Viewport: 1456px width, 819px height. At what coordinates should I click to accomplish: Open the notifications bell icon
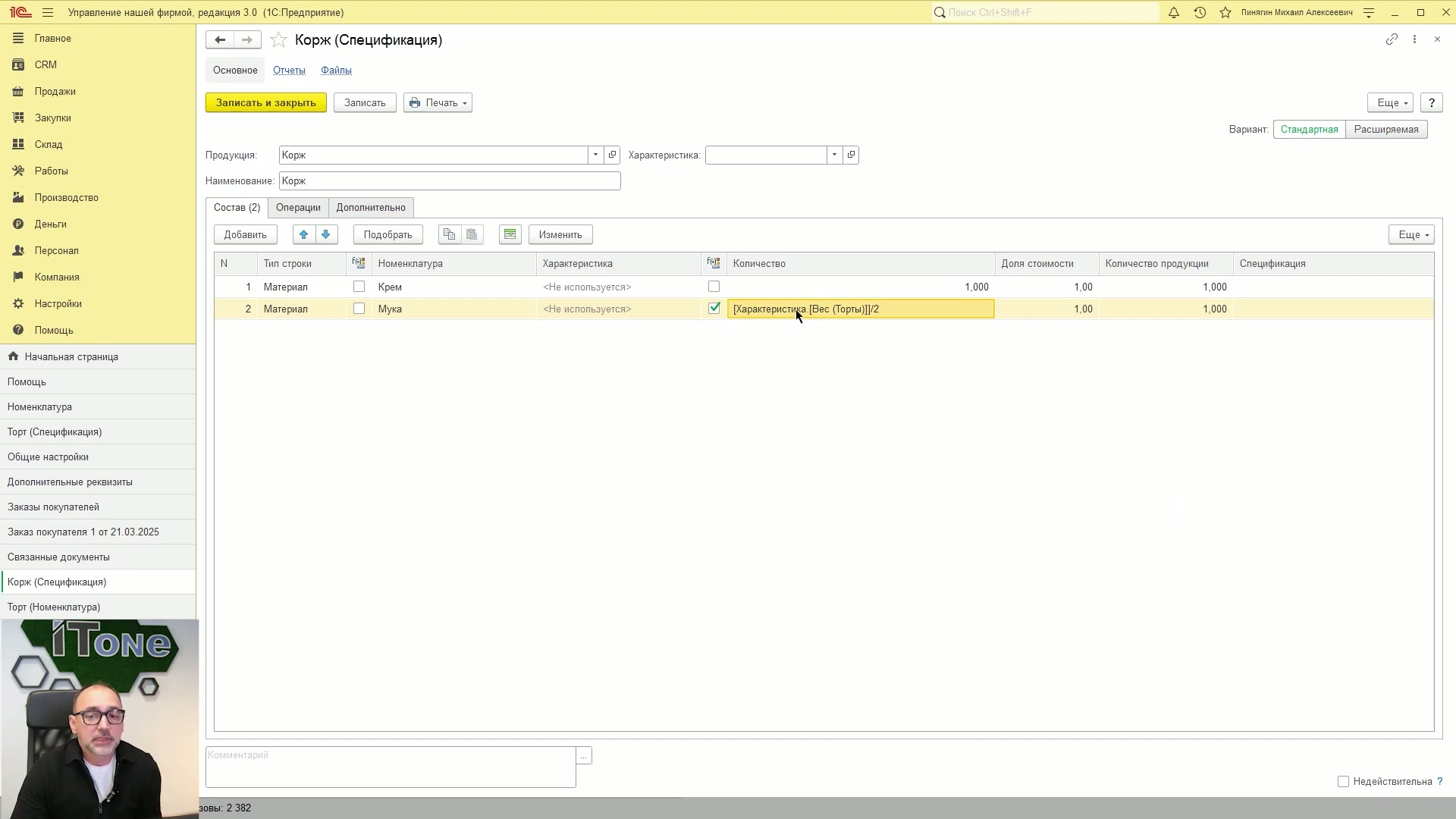click(1174, 12)
